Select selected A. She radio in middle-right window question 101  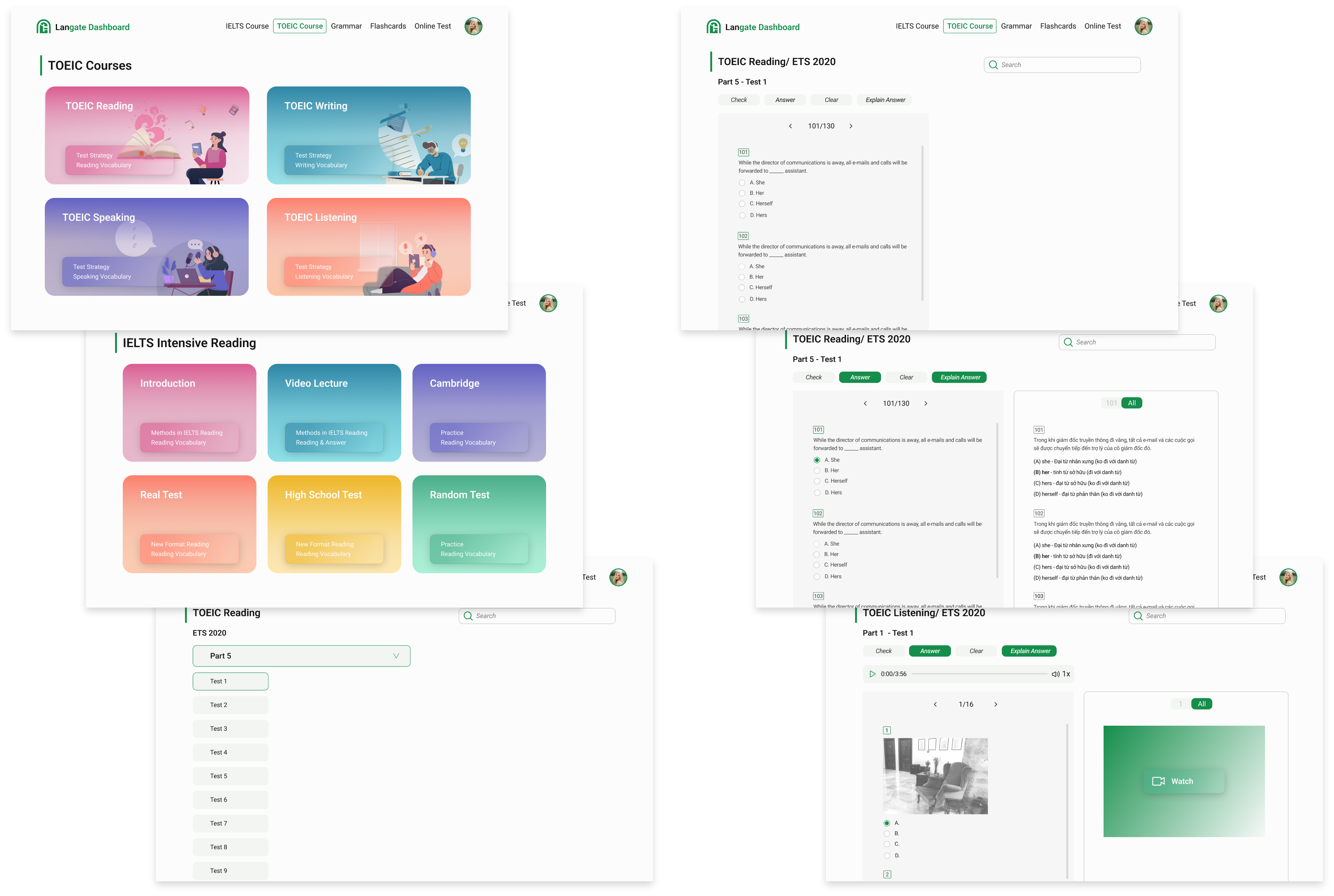(816, 460)
